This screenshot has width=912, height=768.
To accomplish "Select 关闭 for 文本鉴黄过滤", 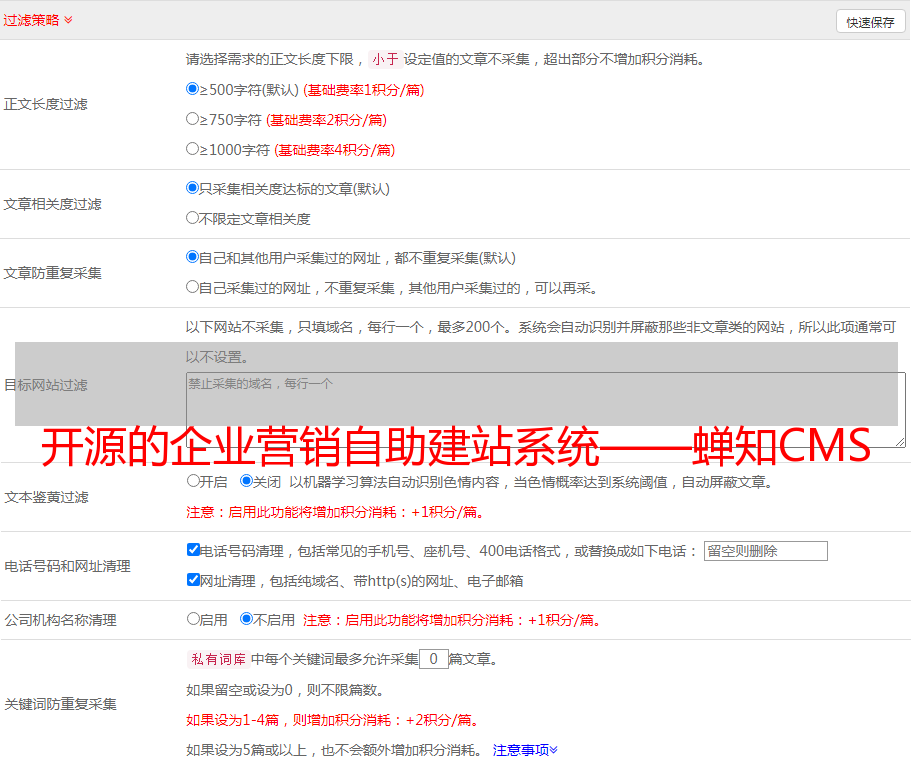I will 246,481.
